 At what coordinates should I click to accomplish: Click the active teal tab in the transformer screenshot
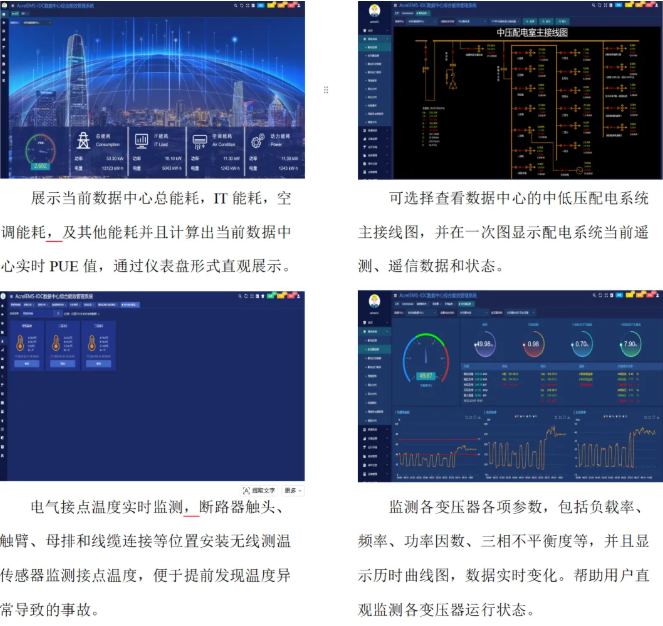click(465, 304)
